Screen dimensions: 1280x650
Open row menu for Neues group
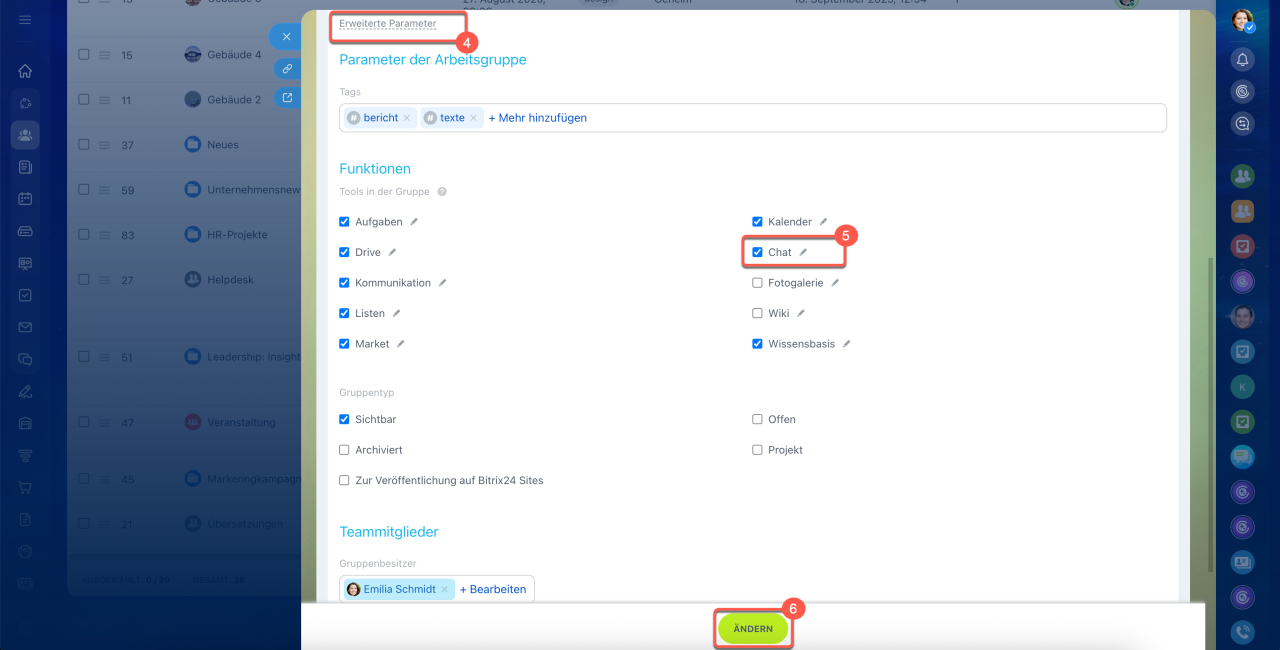[x=104, y=145]
